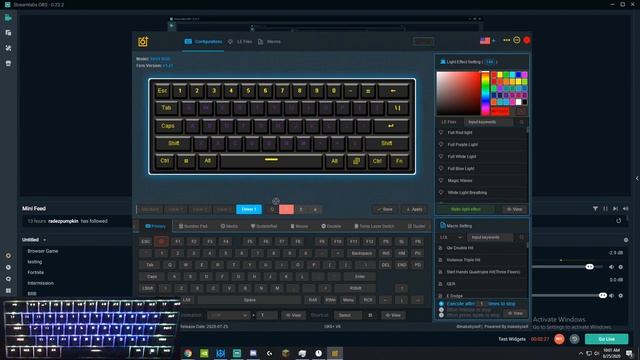The width and height of the screenshot is (640, 360).
Task: Open the Mouse key tab
Action: (x=299, y=226)
